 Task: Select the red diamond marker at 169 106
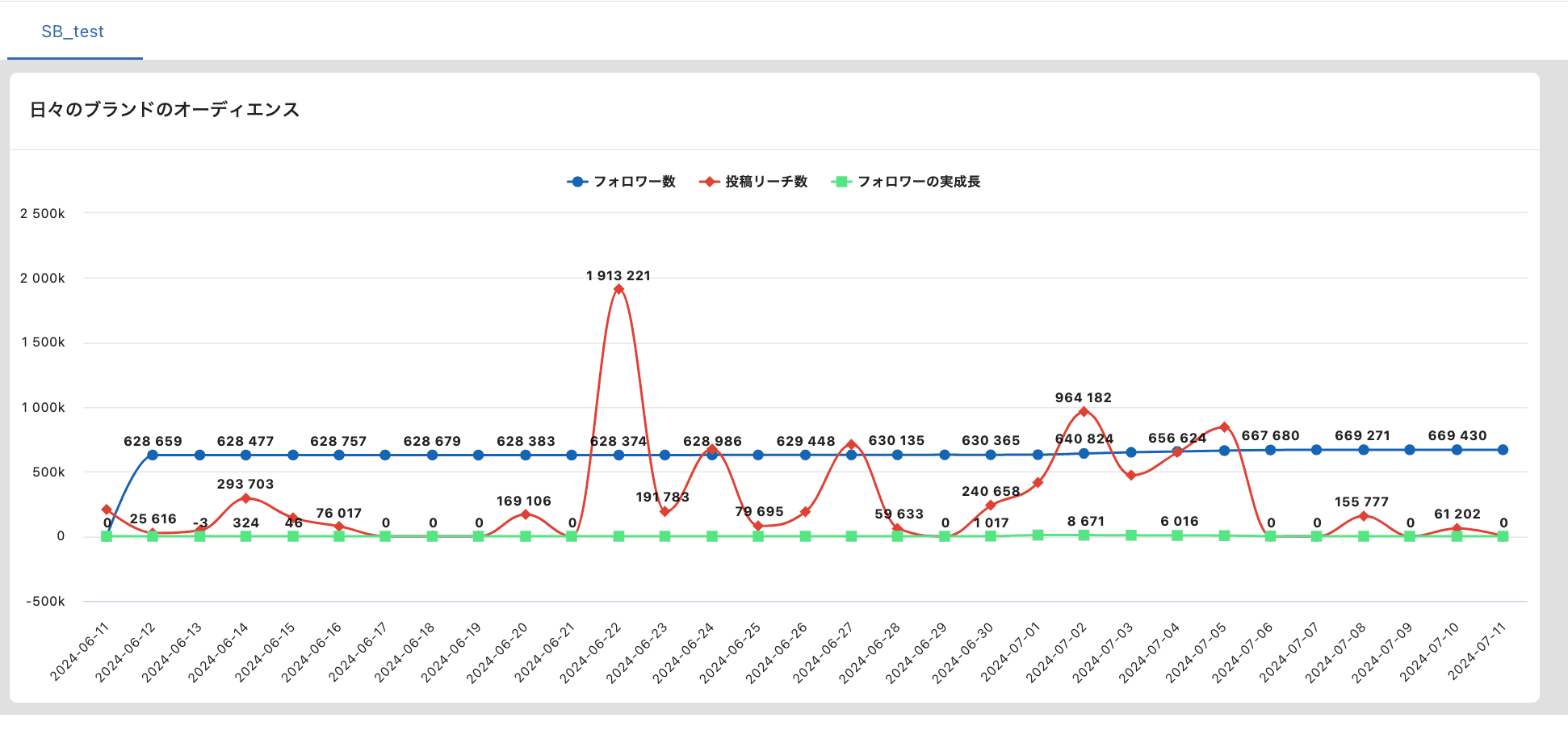pos(526,514)
